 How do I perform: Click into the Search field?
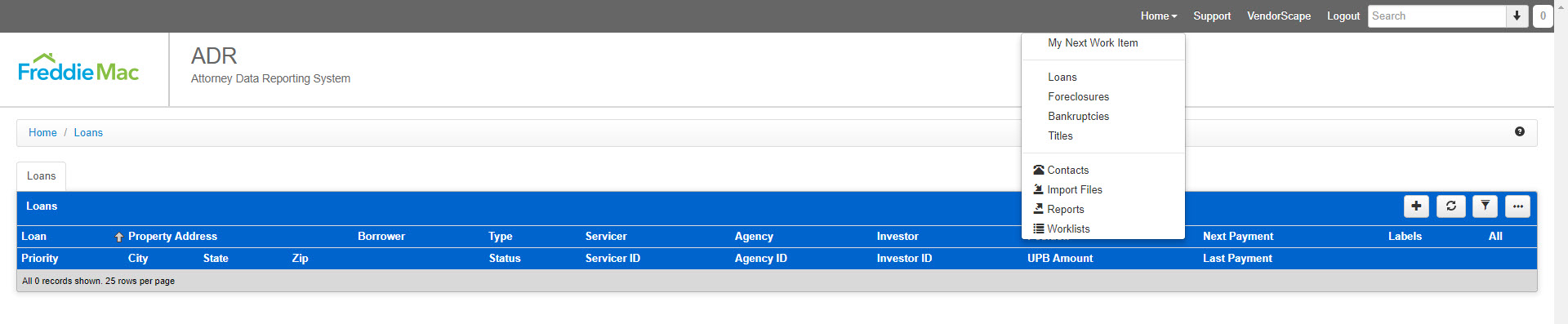point(1437,16)
